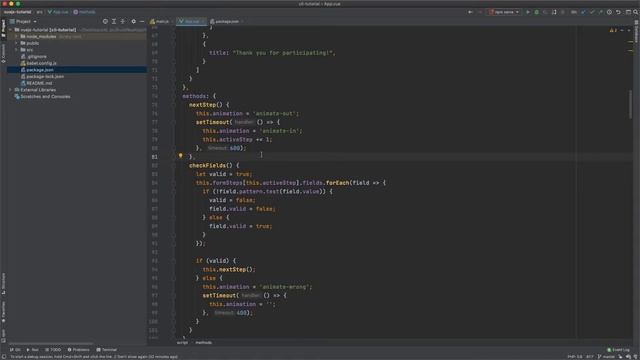Select Scratches and Consoles in project tree
This screenshot has height=360, width=640.
coord(45,97)
